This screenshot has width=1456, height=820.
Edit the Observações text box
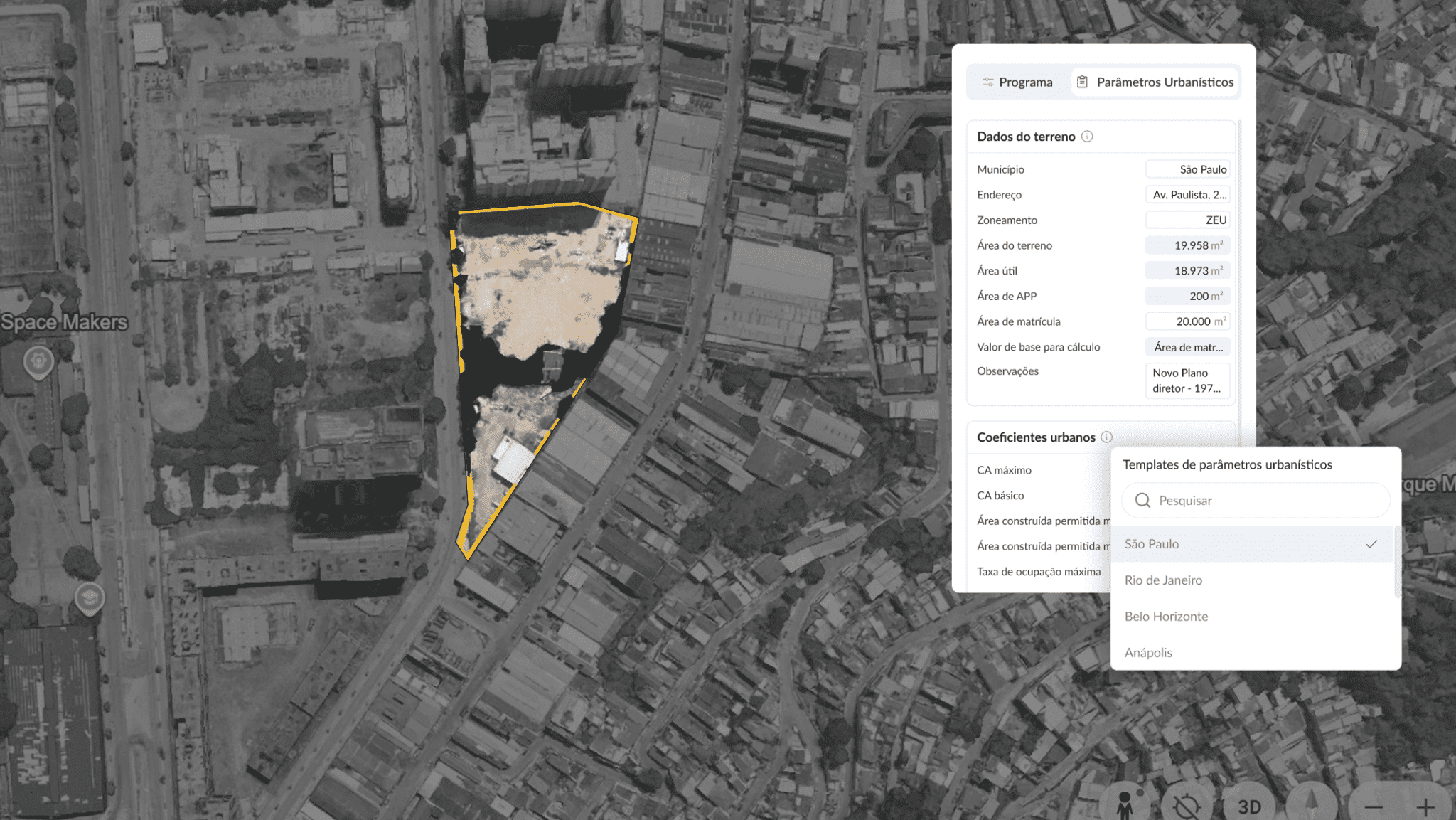(1187, 380)
